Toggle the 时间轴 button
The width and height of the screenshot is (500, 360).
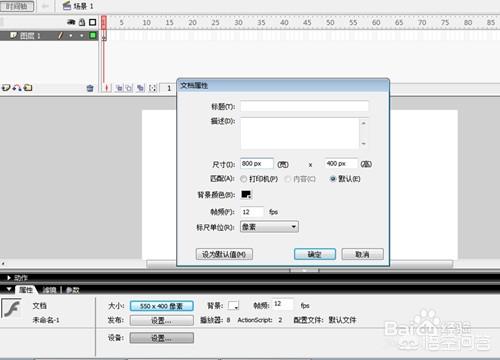point(17,6)
